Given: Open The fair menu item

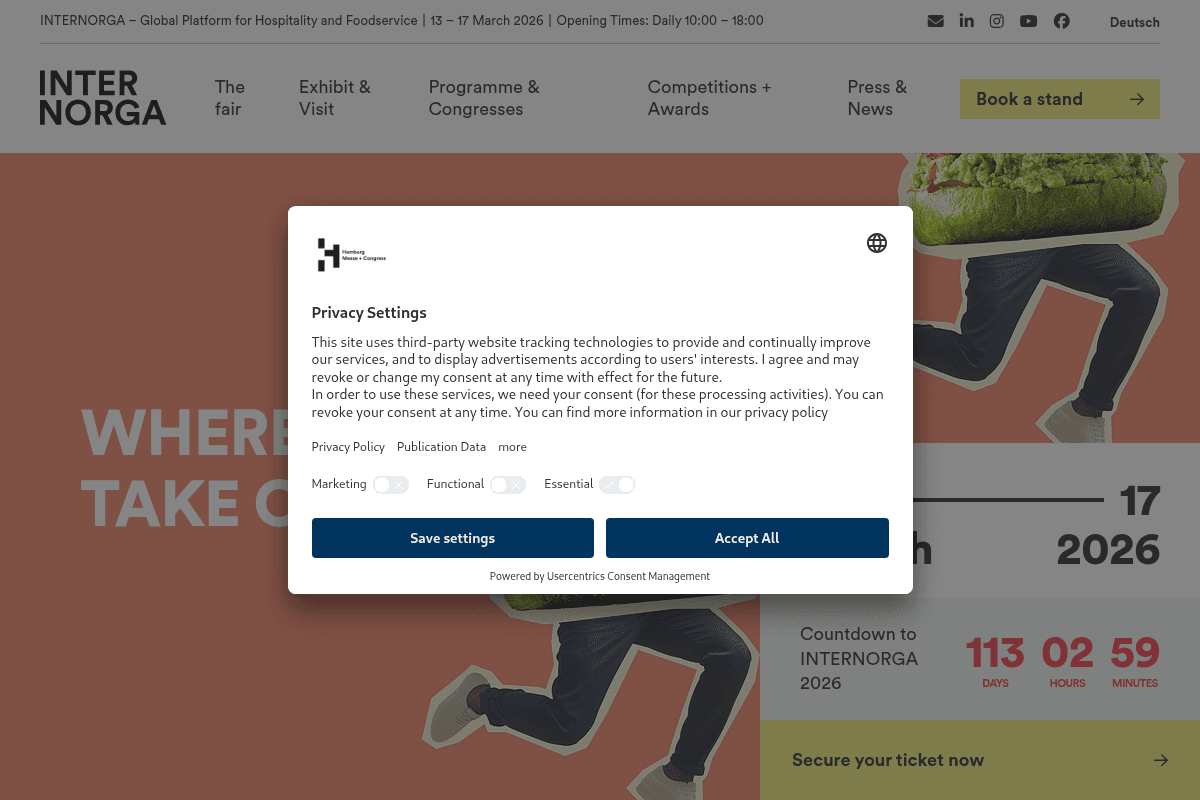Looking at the screenshot, I should click(x=230, y=98).
